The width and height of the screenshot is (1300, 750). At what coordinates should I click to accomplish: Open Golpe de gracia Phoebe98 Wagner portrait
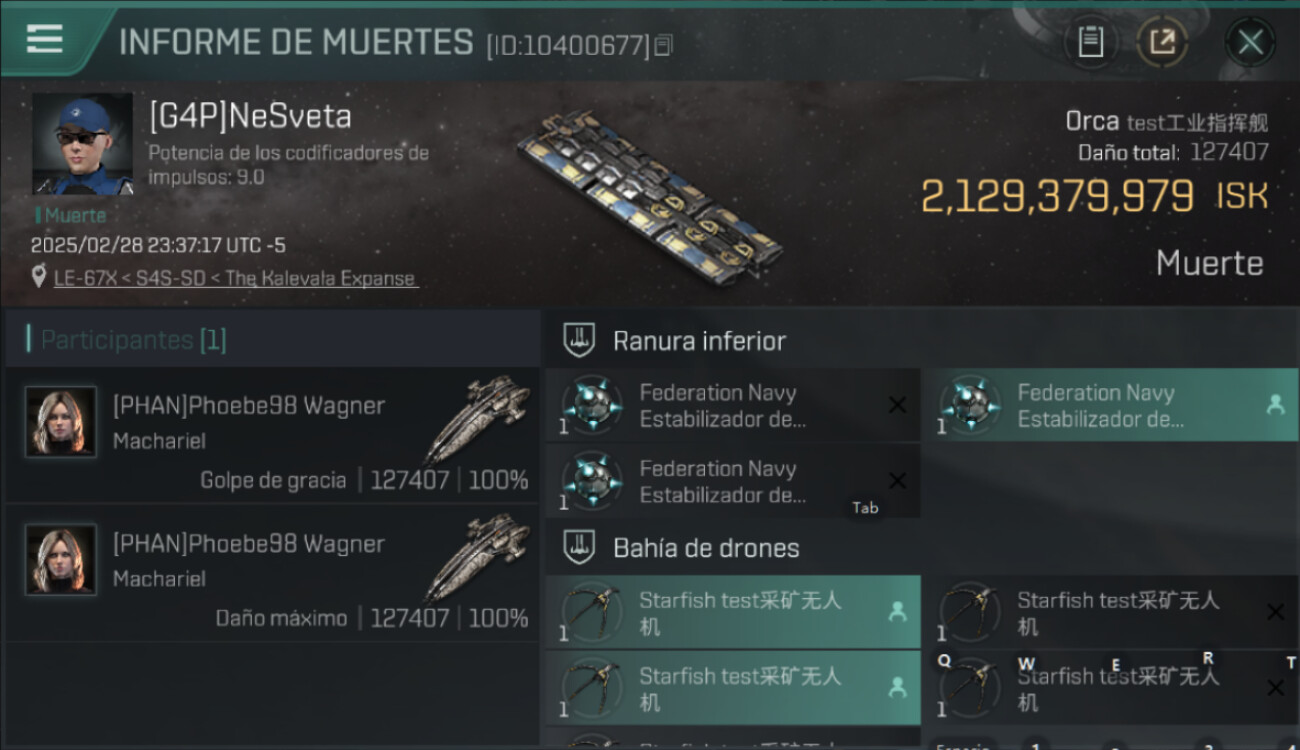[x=61, y=422]
